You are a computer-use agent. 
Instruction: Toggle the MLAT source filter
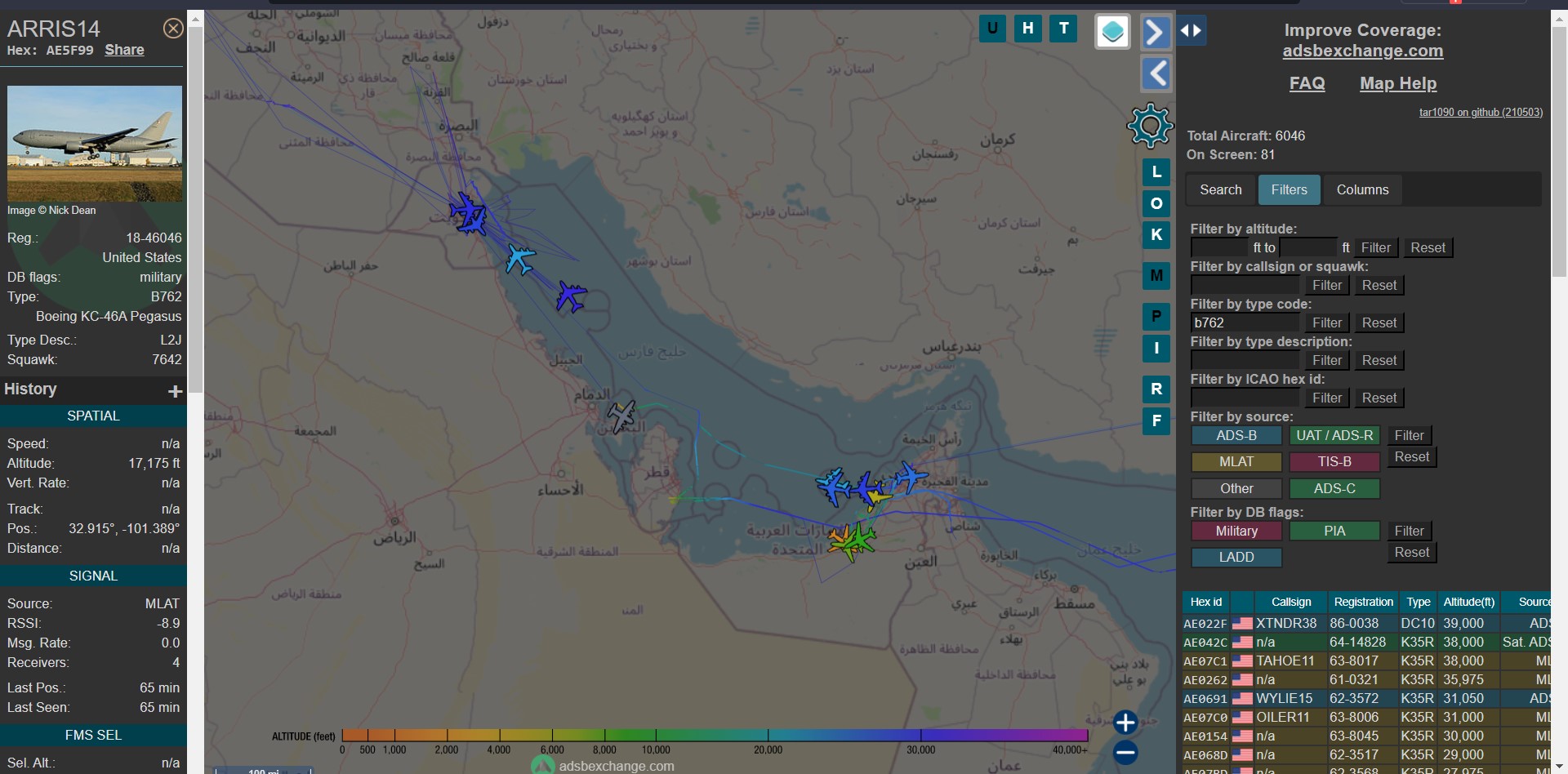1236,462
